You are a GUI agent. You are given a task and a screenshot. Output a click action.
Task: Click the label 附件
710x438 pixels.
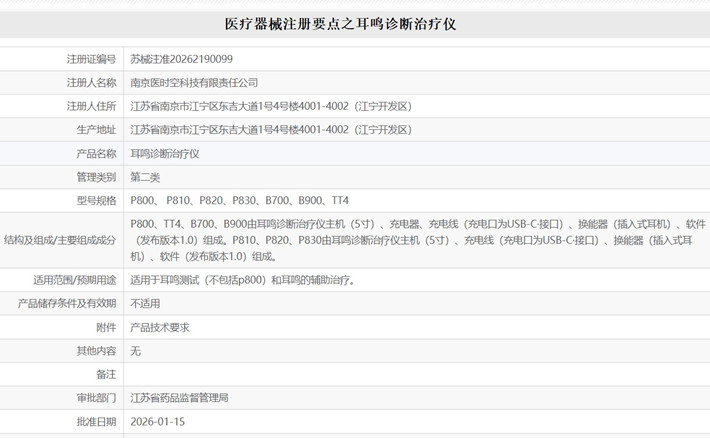[106, 327]
